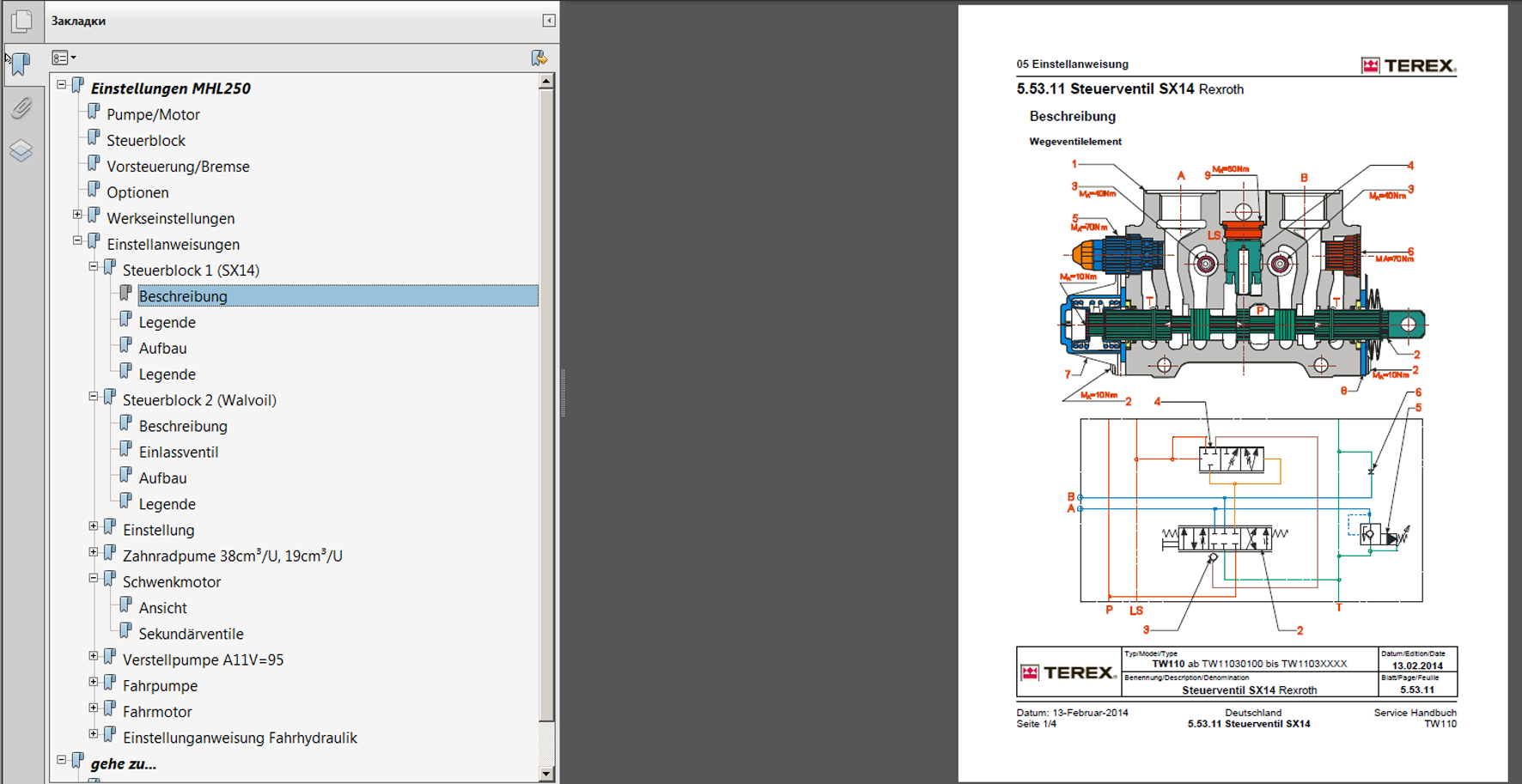Open the Attachments paperclip panel

coord(21,107)
